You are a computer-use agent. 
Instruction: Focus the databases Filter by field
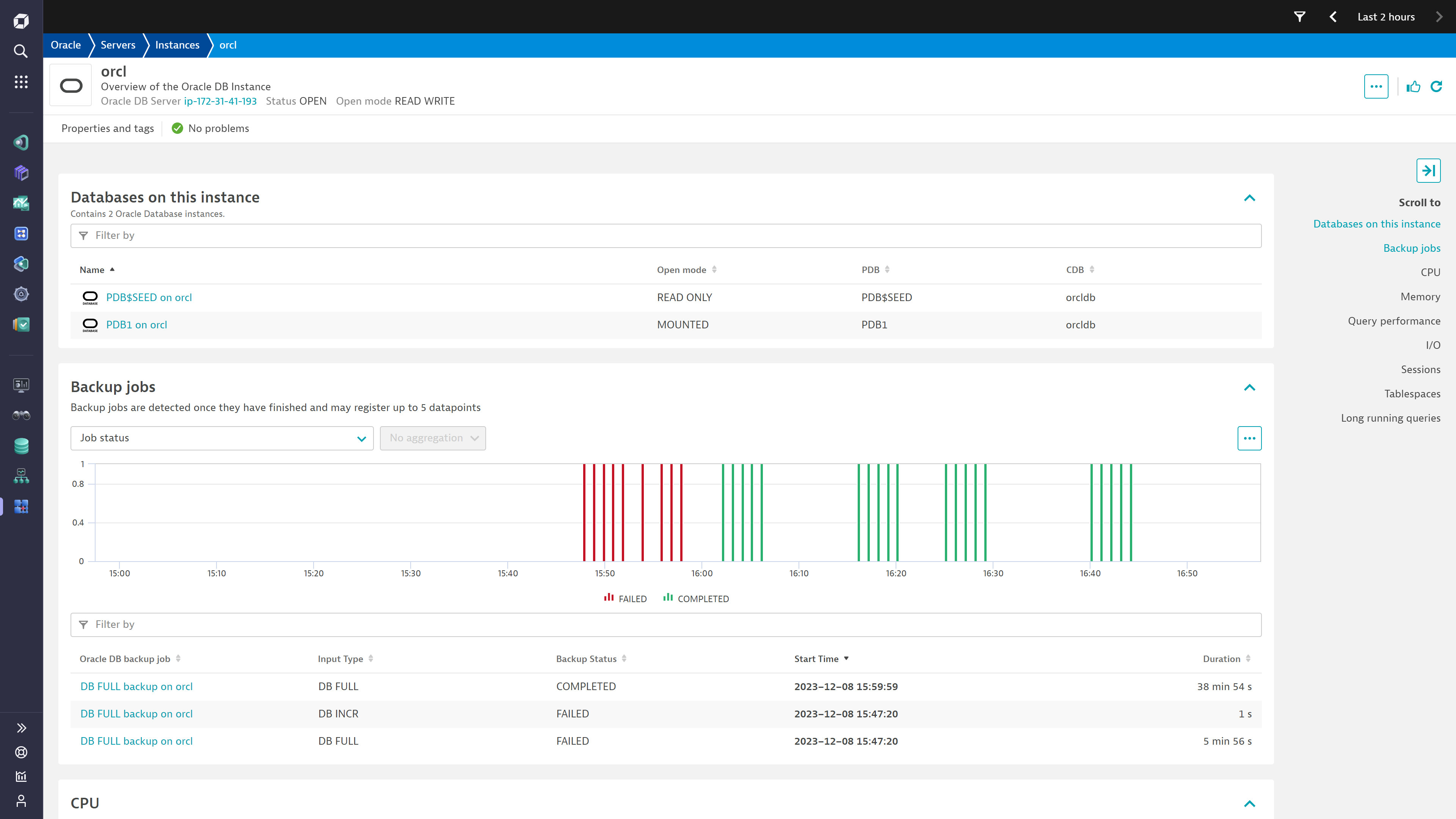pos(666,236)
